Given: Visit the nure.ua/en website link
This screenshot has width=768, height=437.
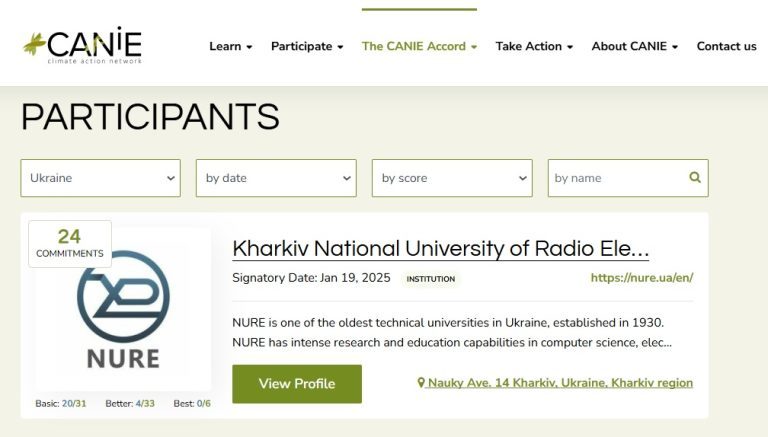Looking at the screenshot, I should pyautogui.click(x=641, y=278).
